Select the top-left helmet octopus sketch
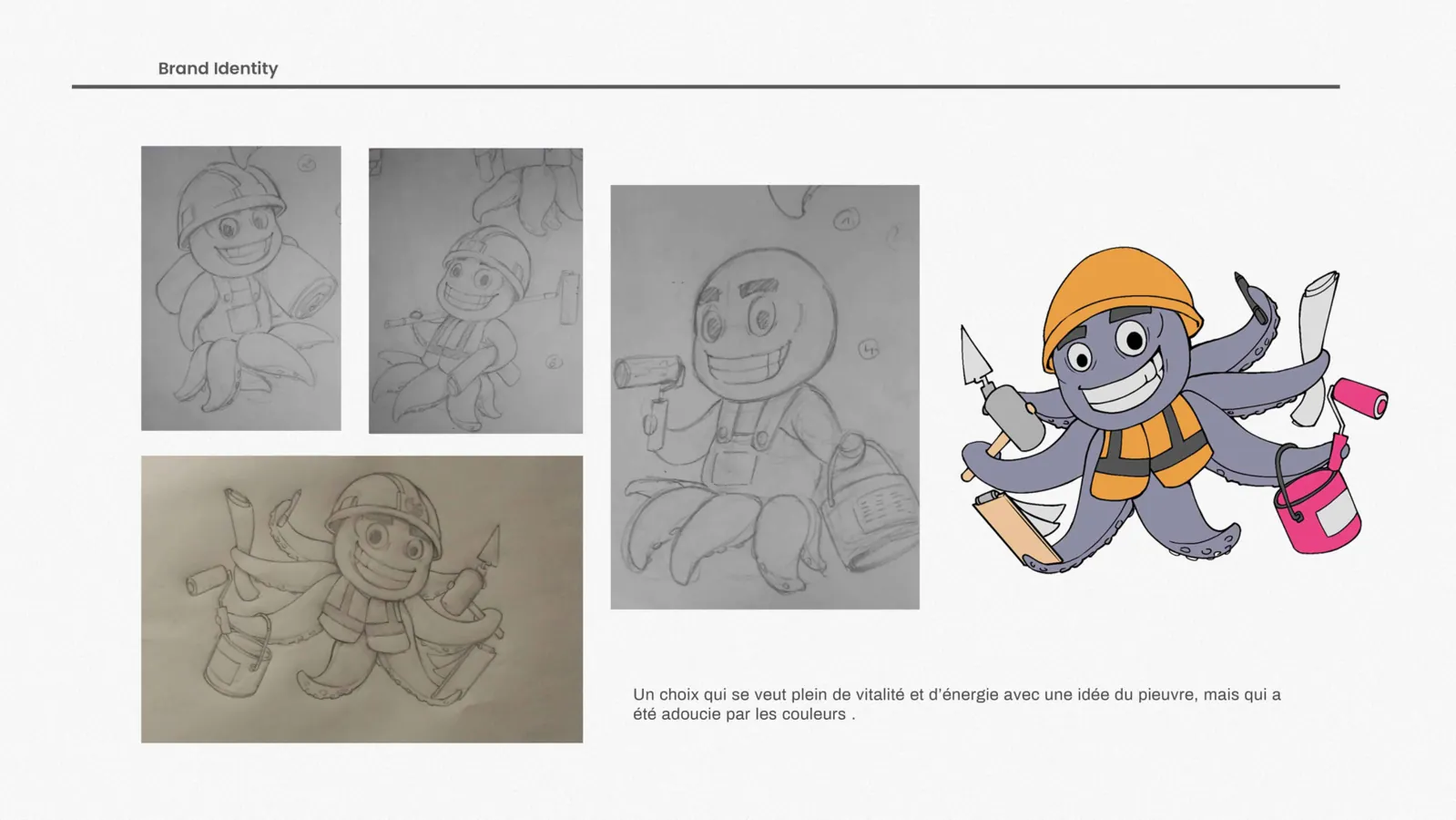Image resolution: width=1456 pixels, height=820 pixels. click(241, 288)
